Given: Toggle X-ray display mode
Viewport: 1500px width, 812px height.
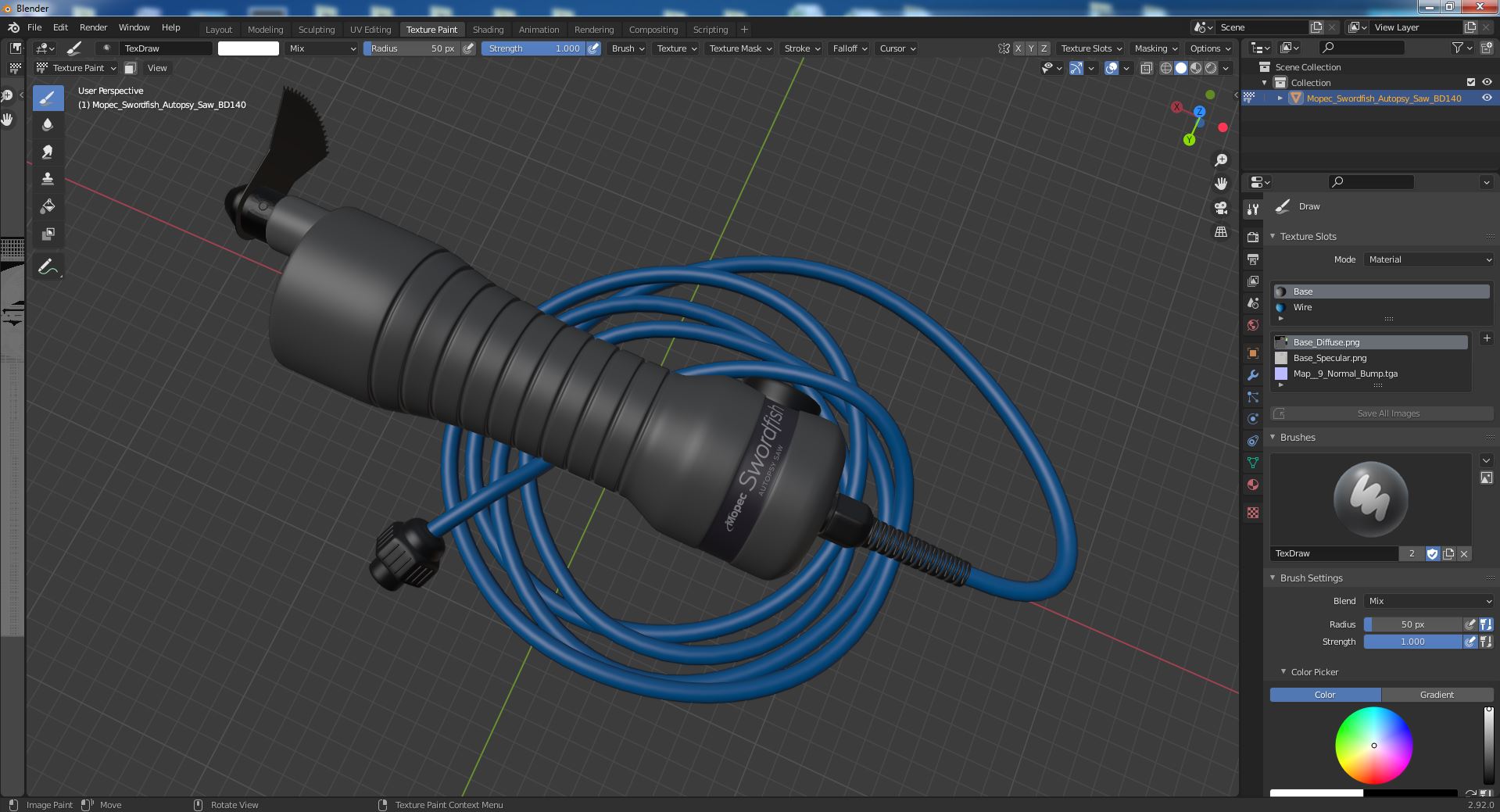Looking at the screenshot, I should pos(1147,68).
